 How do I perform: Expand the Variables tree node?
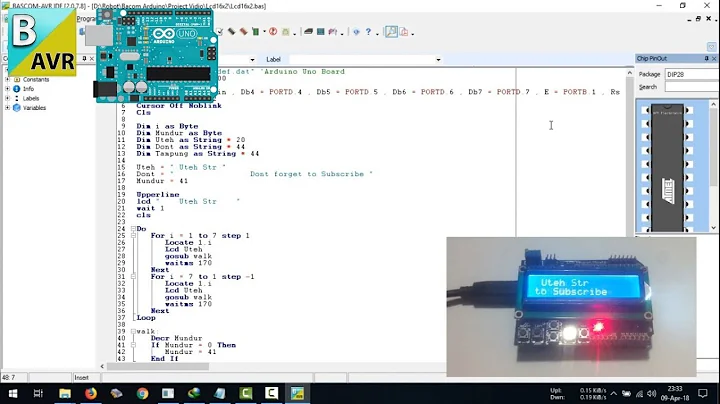(7, 108)
